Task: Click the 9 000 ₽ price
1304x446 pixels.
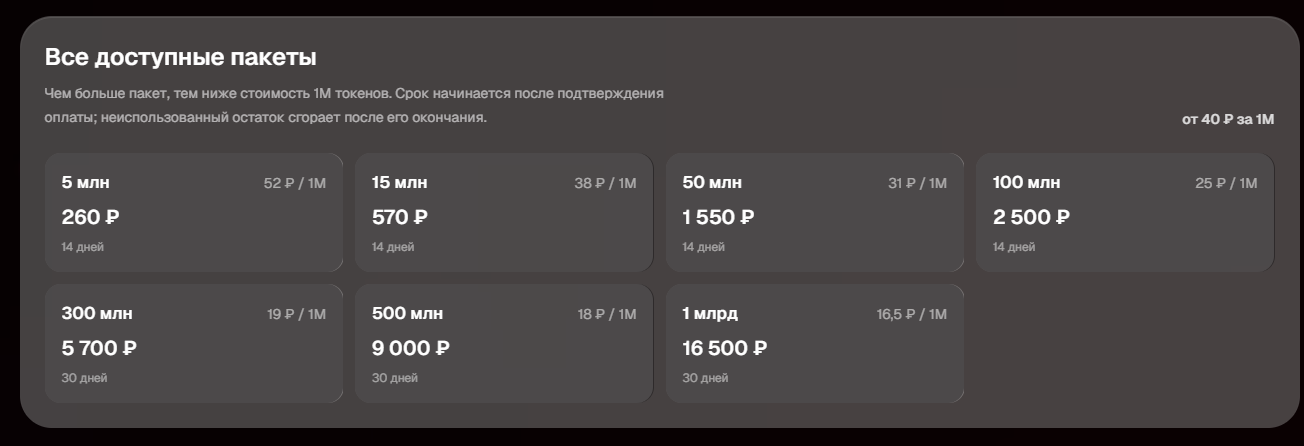Action: [411, 348]
